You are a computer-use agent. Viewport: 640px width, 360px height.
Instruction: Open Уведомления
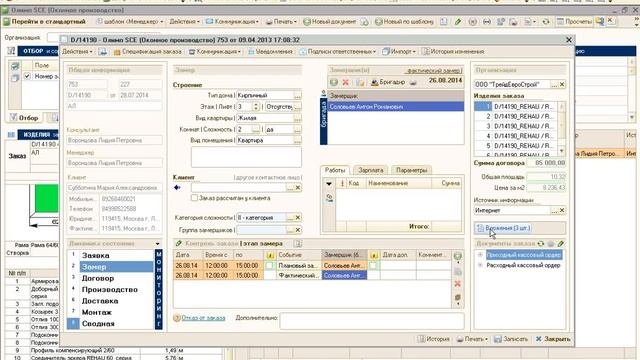pos(270,52)
